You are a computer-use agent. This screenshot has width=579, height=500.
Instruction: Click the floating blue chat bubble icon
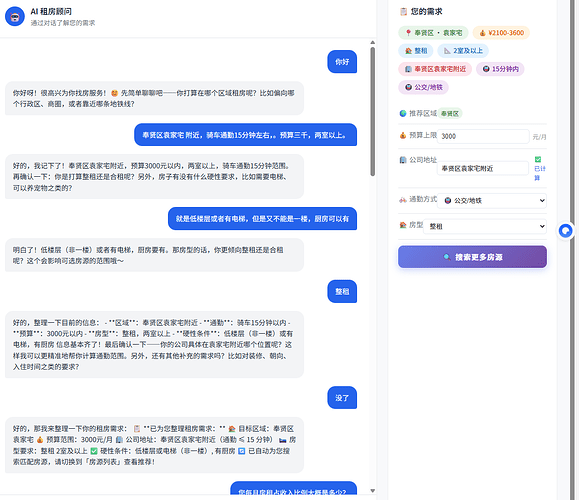pos(565,231)
